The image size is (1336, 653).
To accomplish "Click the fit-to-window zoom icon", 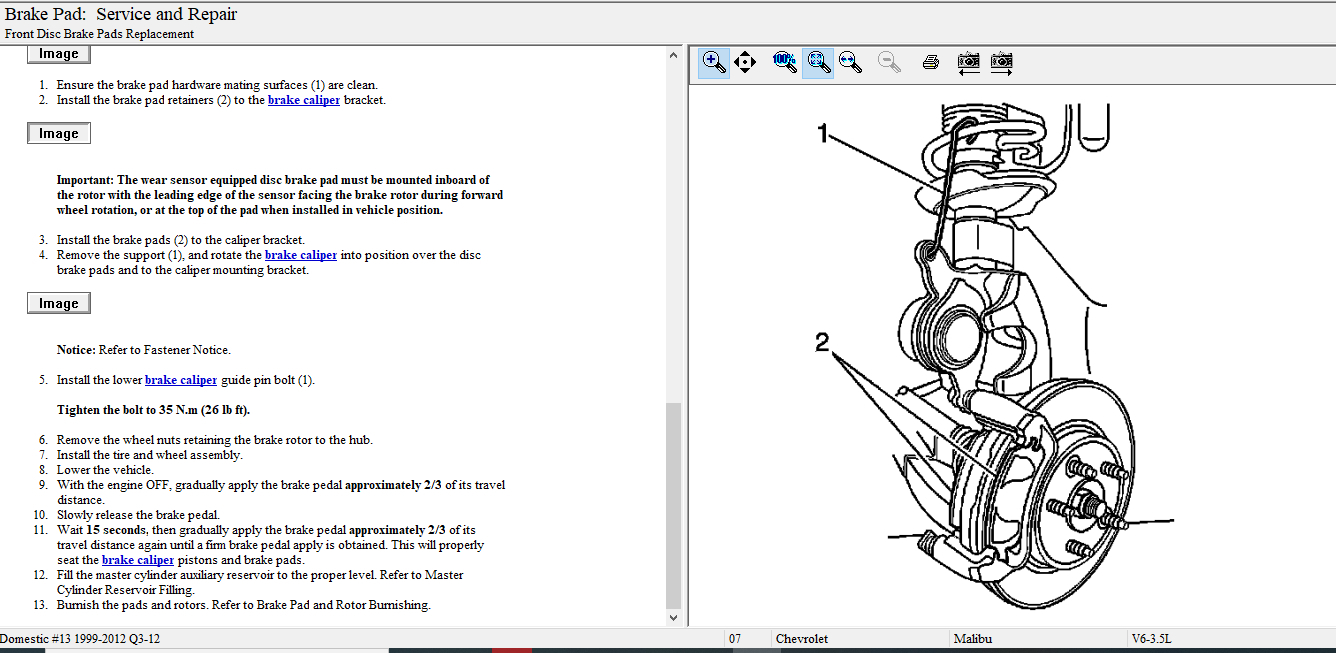I will 818,62.
